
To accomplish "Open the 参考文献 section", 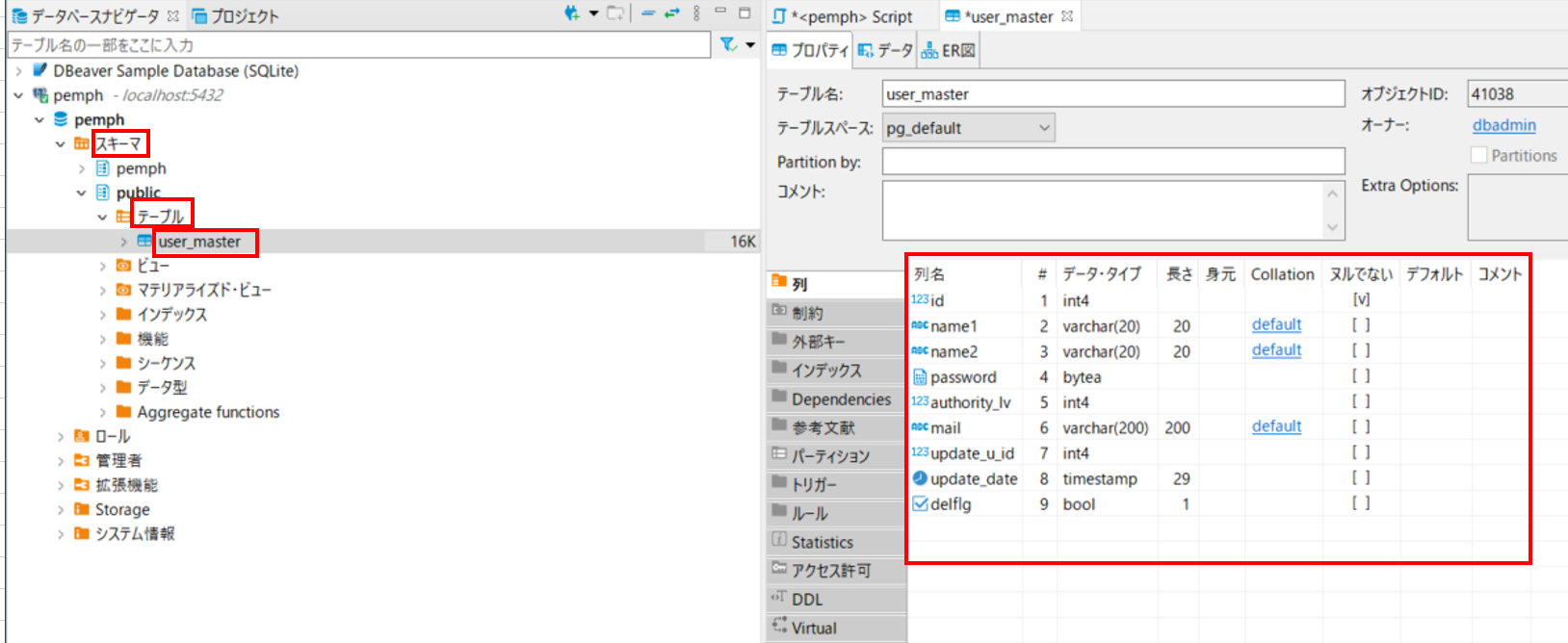I will tap(837, 427).
